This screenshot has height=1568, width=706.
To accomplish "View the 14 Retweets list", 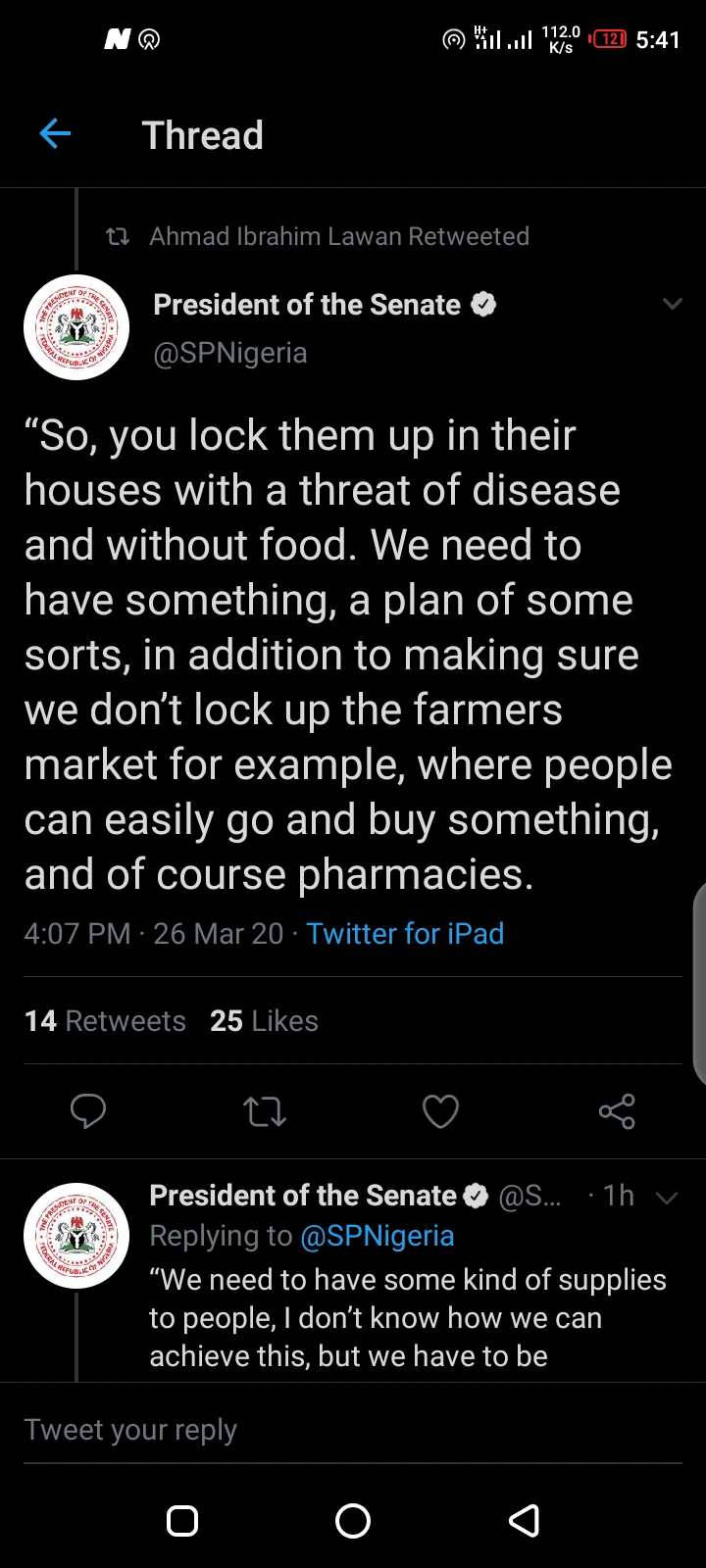I will pos(105,1021).
